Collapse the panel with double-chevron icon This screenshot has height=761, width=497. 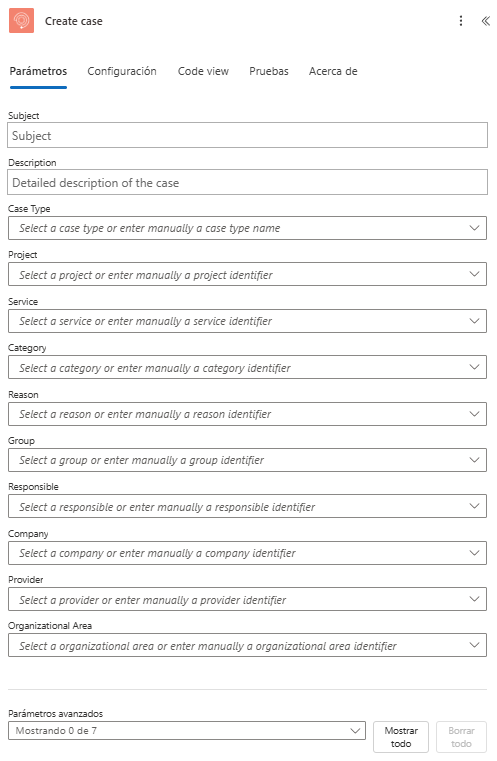485,21
